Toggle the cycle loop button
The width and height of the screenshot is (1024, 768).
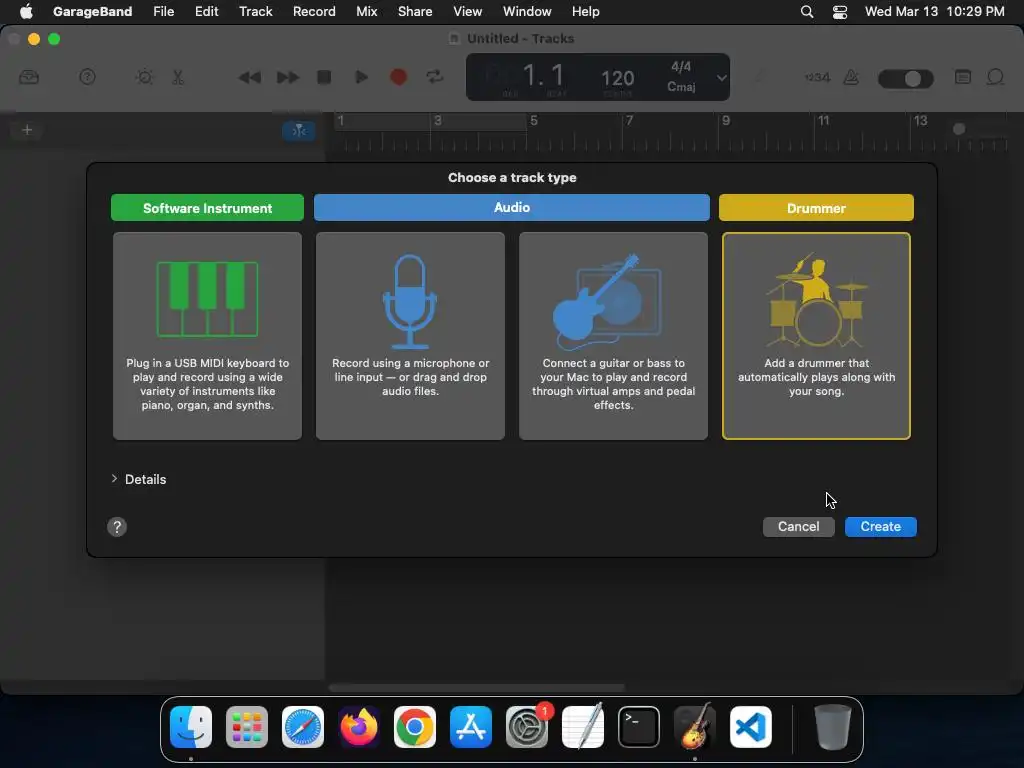coord(434,77)
